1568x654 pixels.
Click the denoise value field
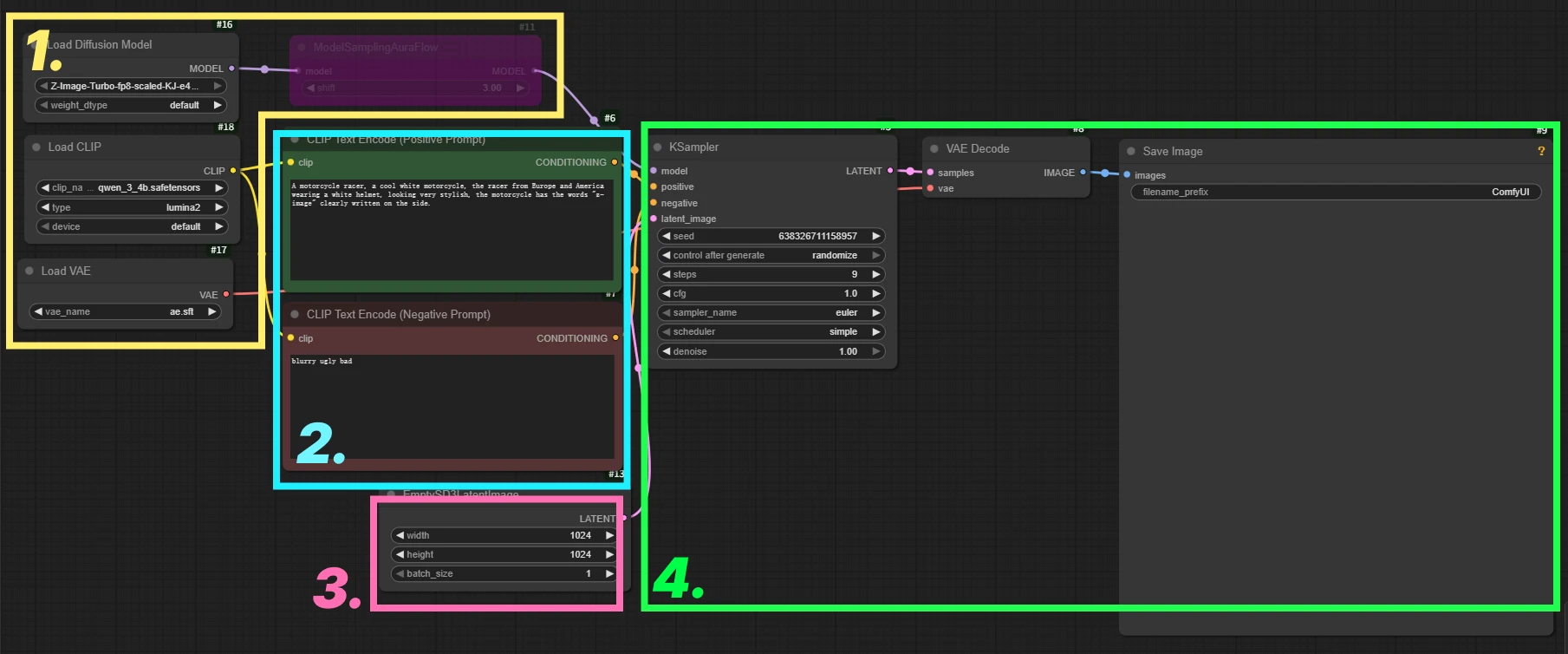tap(771, 352)
